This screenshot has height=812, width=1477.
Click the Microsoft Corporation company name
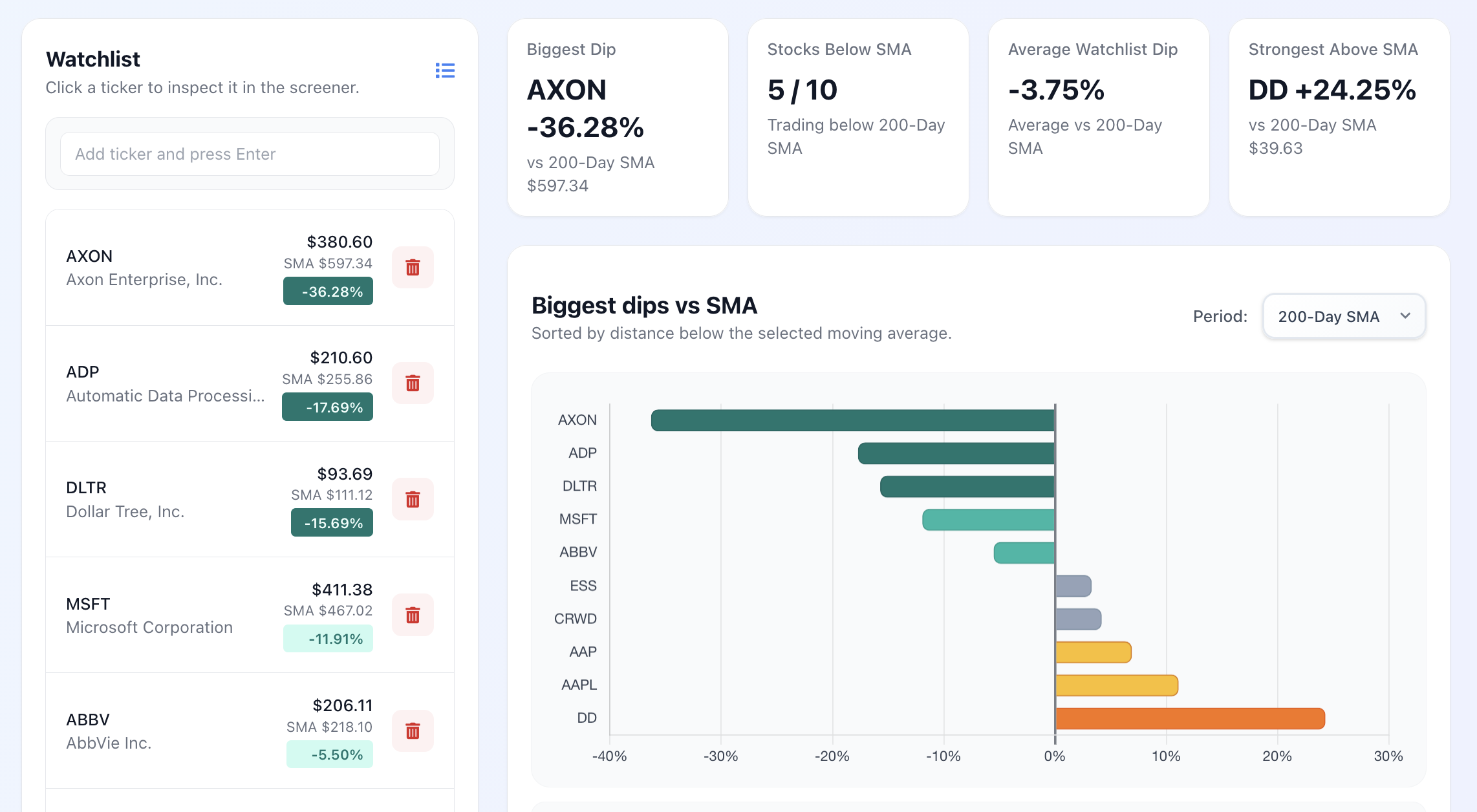pos(149,627)
